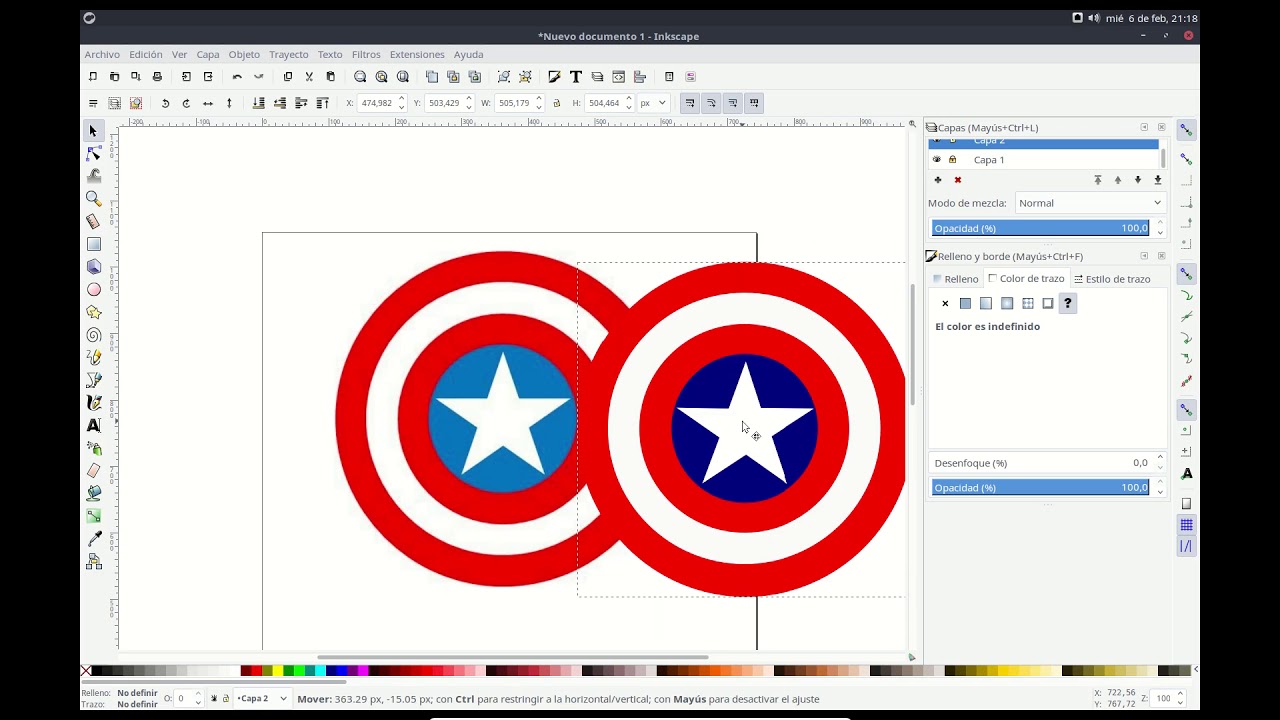
Task: Click the Print document icon
Action: coord(157,77)
